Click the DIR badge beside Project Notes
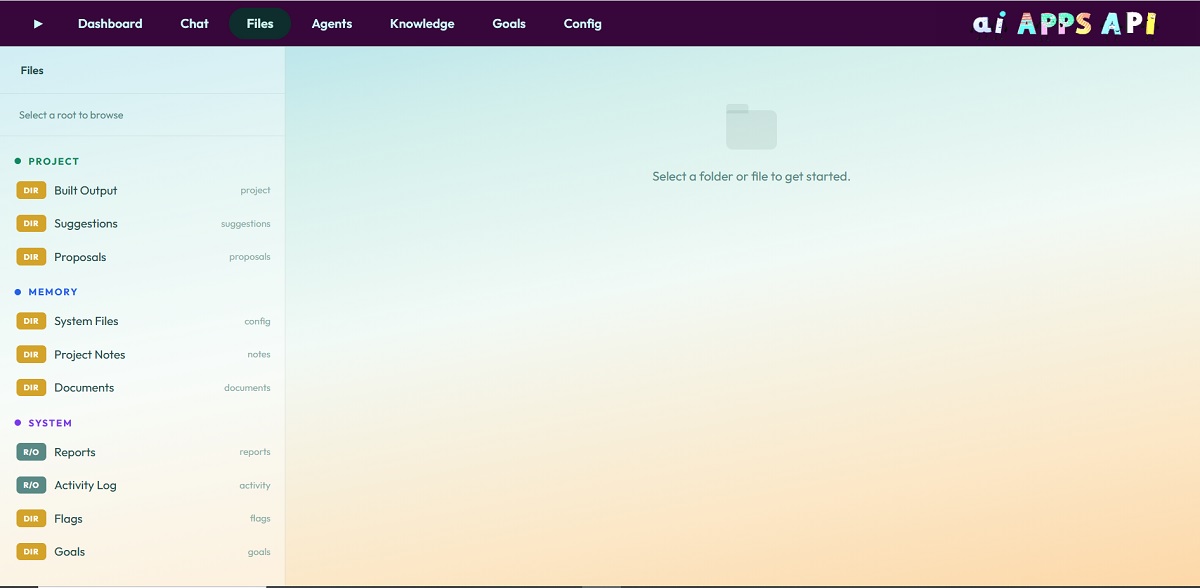Screen dimensions: 1200x588 click(31, 355)
